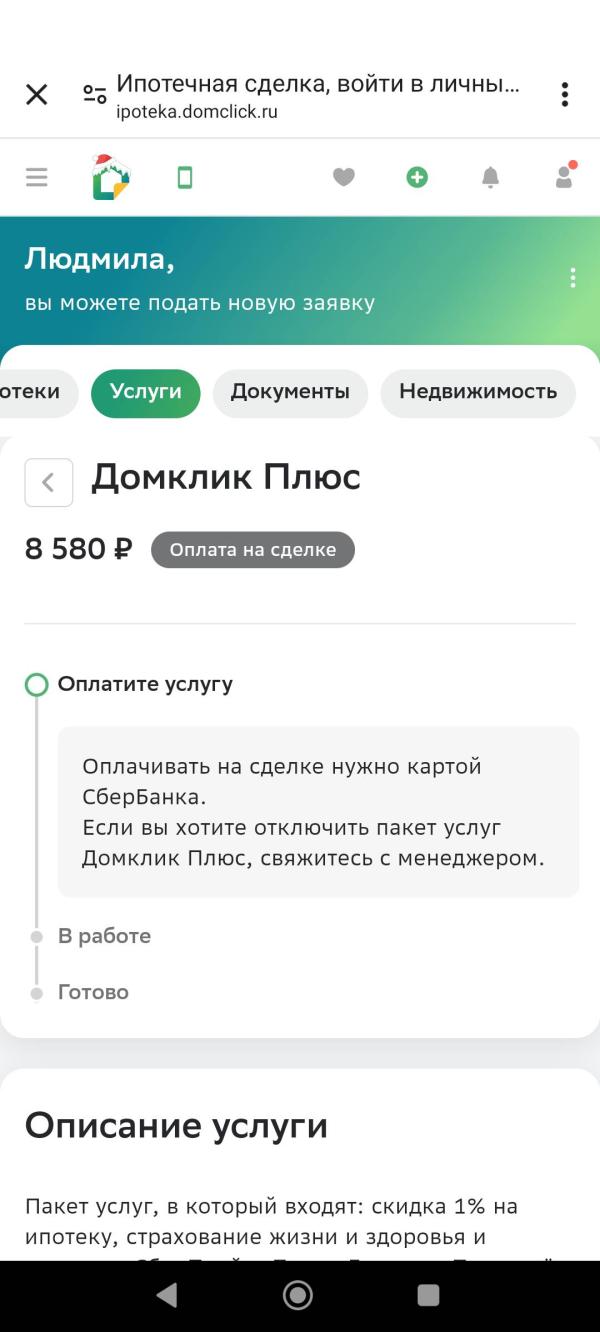Viewport: 600px width, 1332px height.
Task: Tap the back chevron next to Домклик Плюс
Action: [48, 482]
